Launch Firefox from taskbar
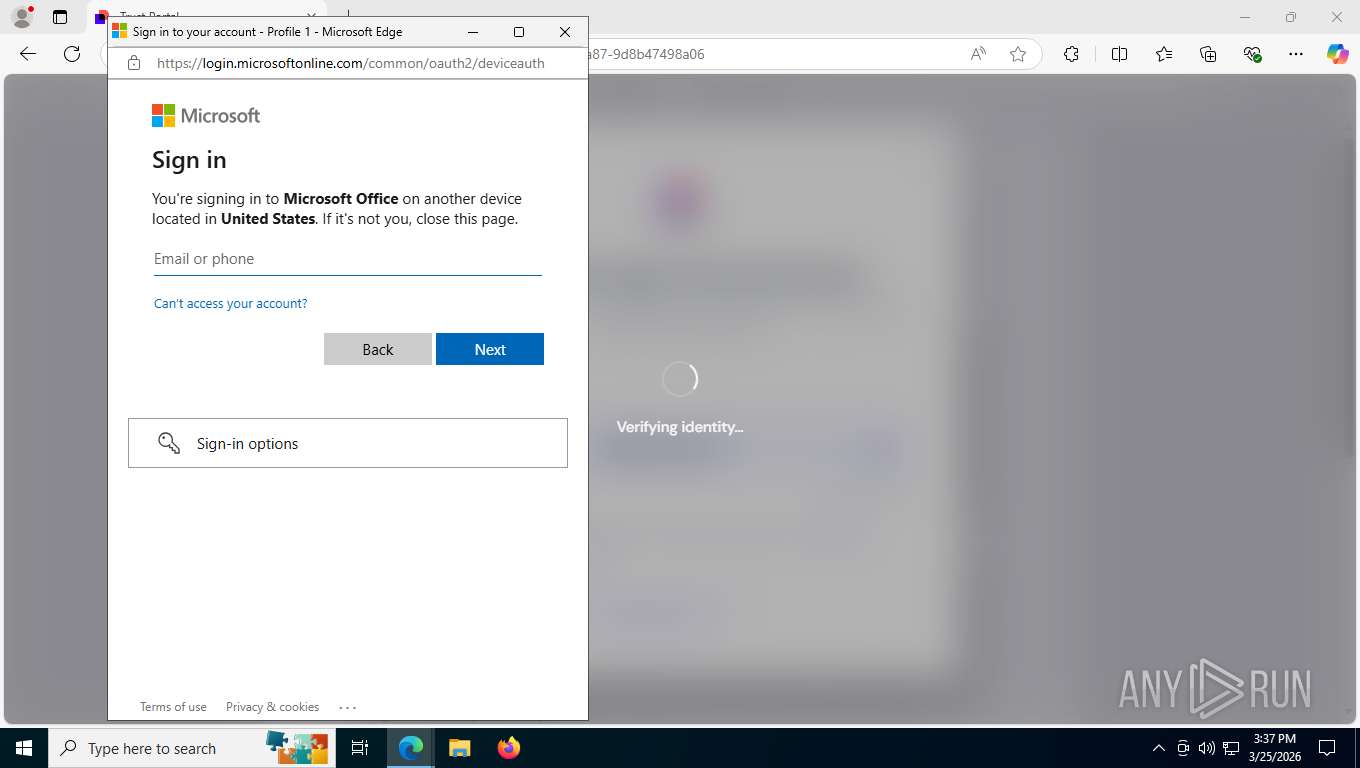 tap(509, 748)
